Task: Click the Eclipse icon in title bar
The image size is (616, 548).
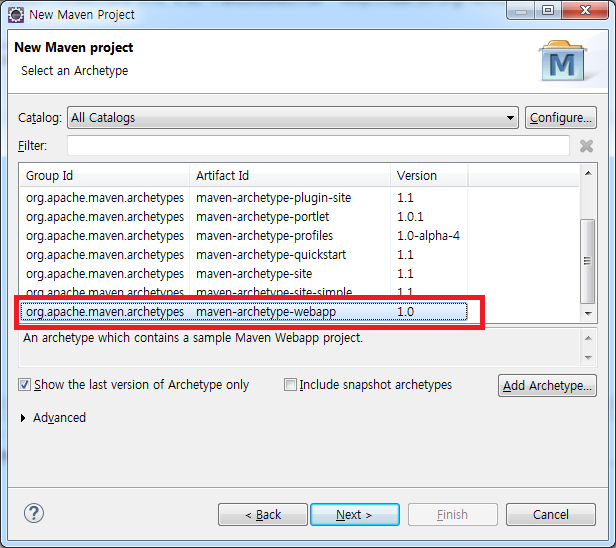Action: (16, 15)
